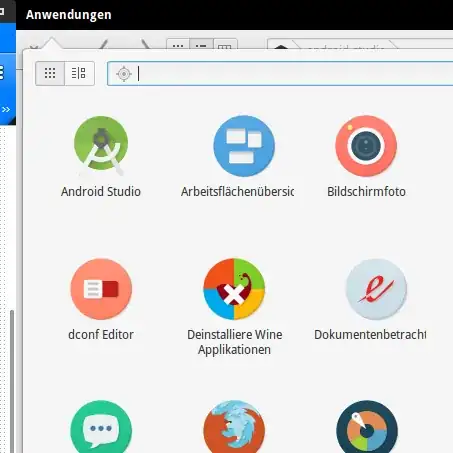Launch dconf Editor
Screen dimensions: 453x453
[101, 289]
